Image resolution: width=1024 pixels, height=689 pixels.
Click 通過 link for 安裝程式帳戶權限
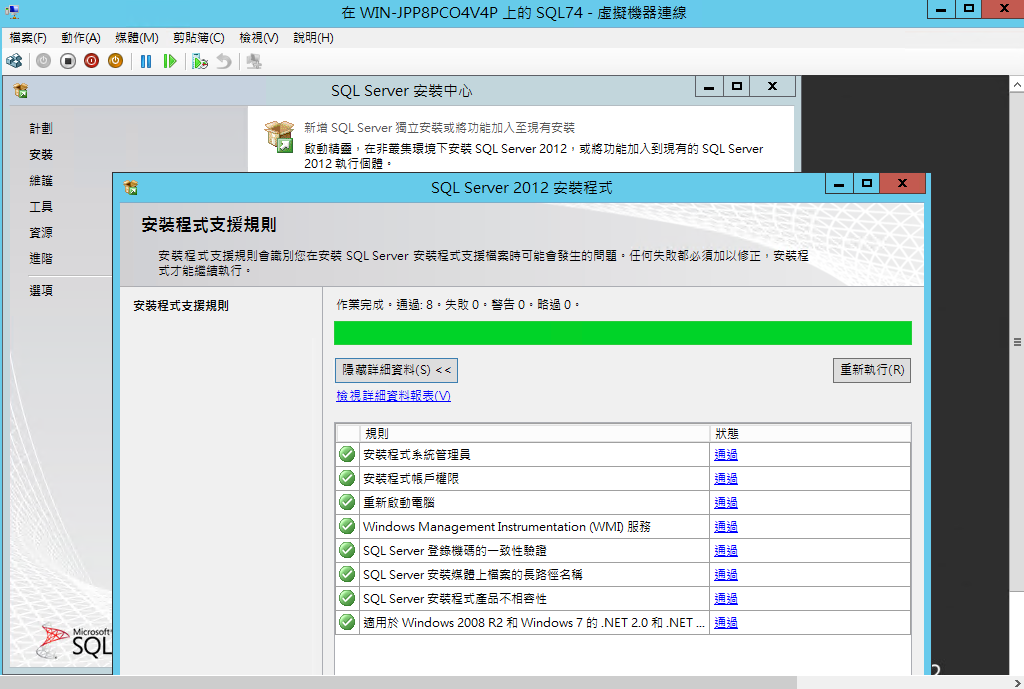(726, 479)
